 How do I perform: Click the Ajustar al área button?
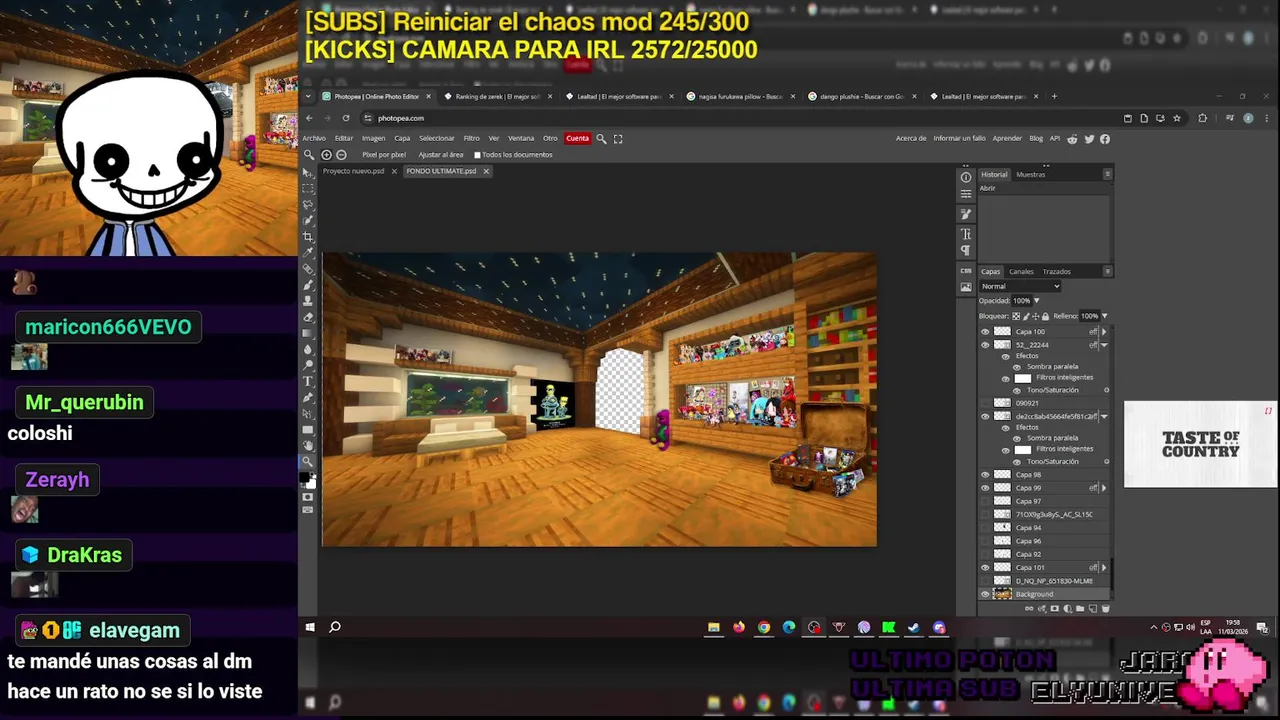[x=440, y=155]
